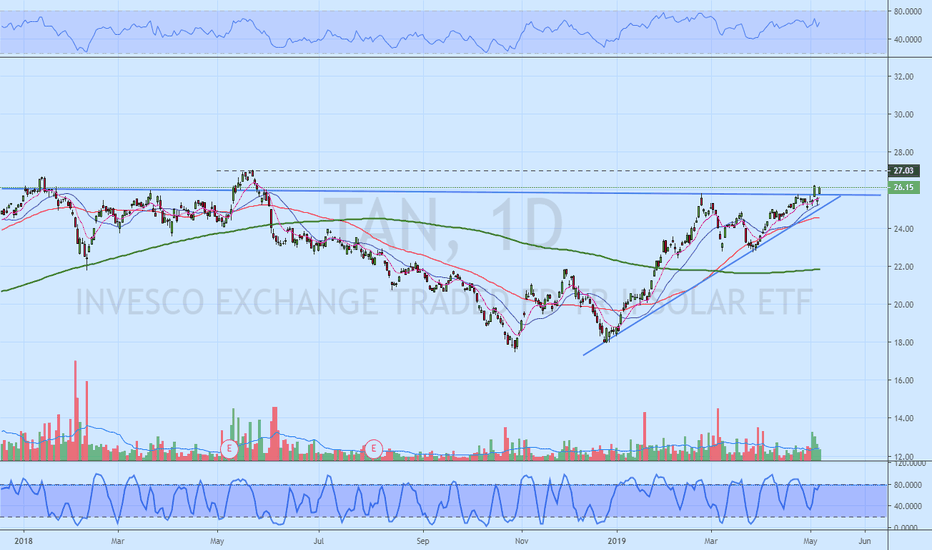Click the 2018 date axis label
This screenshot has width=932, height=550.
click(23, 541)
